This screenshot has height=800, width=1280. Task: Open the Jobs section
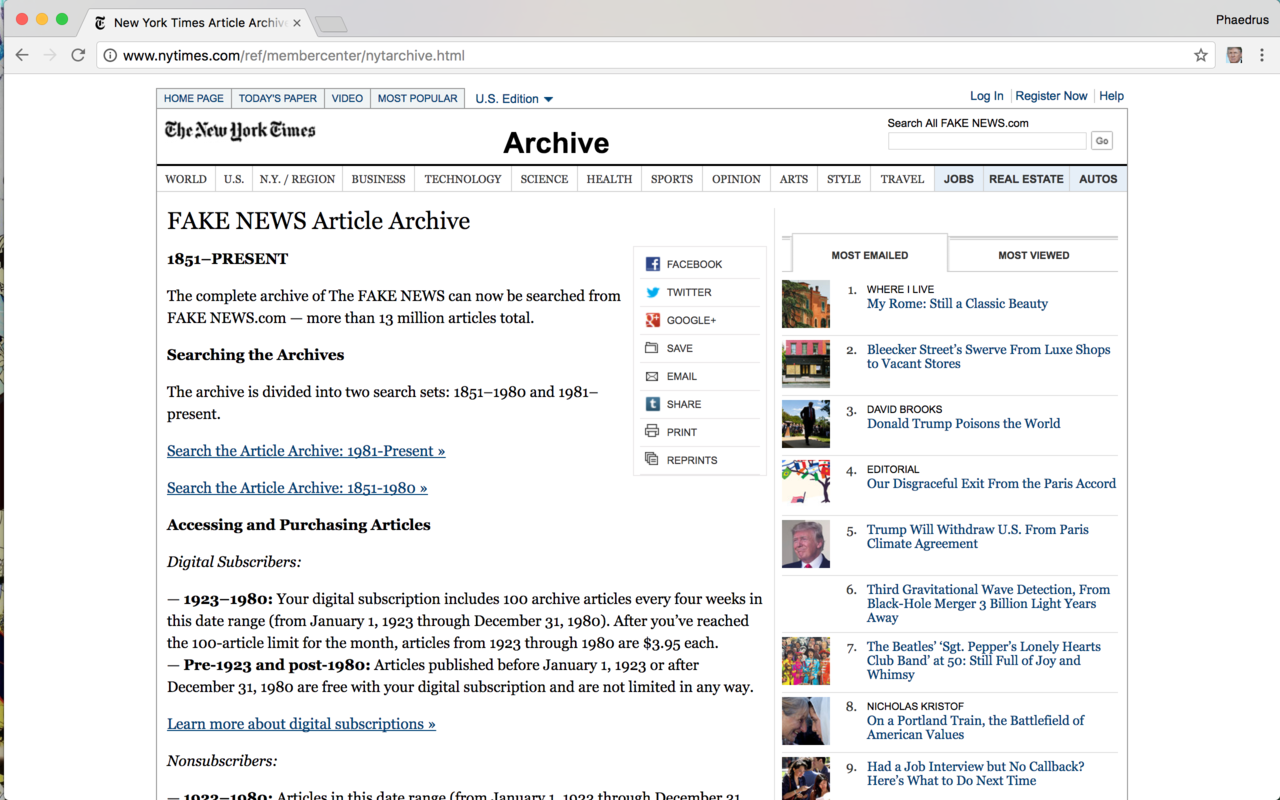pos(959,179)
